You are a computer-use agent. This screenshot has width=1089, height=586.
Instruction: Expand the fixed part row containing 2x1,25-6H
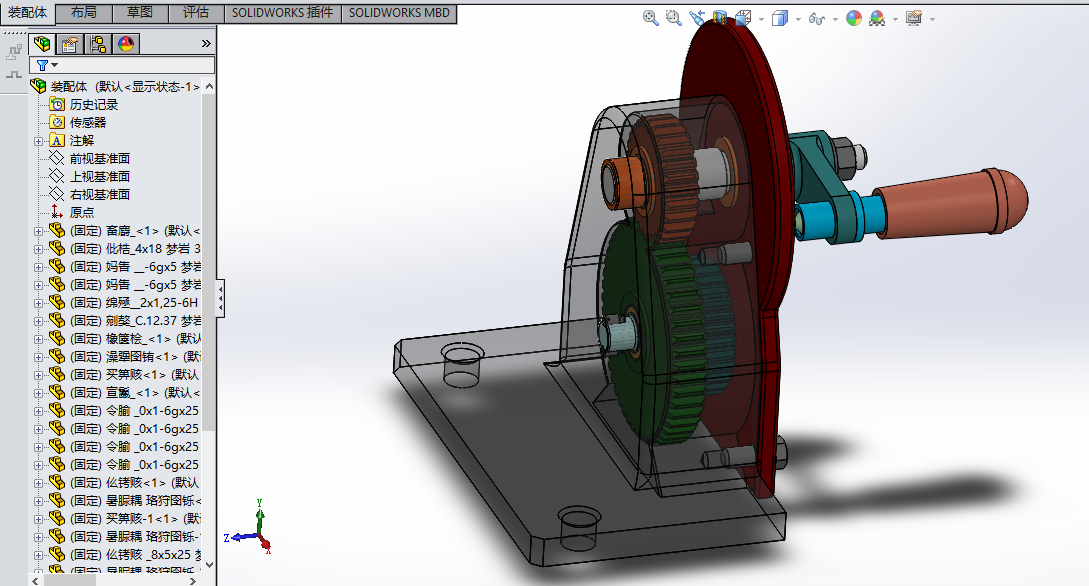38,303
